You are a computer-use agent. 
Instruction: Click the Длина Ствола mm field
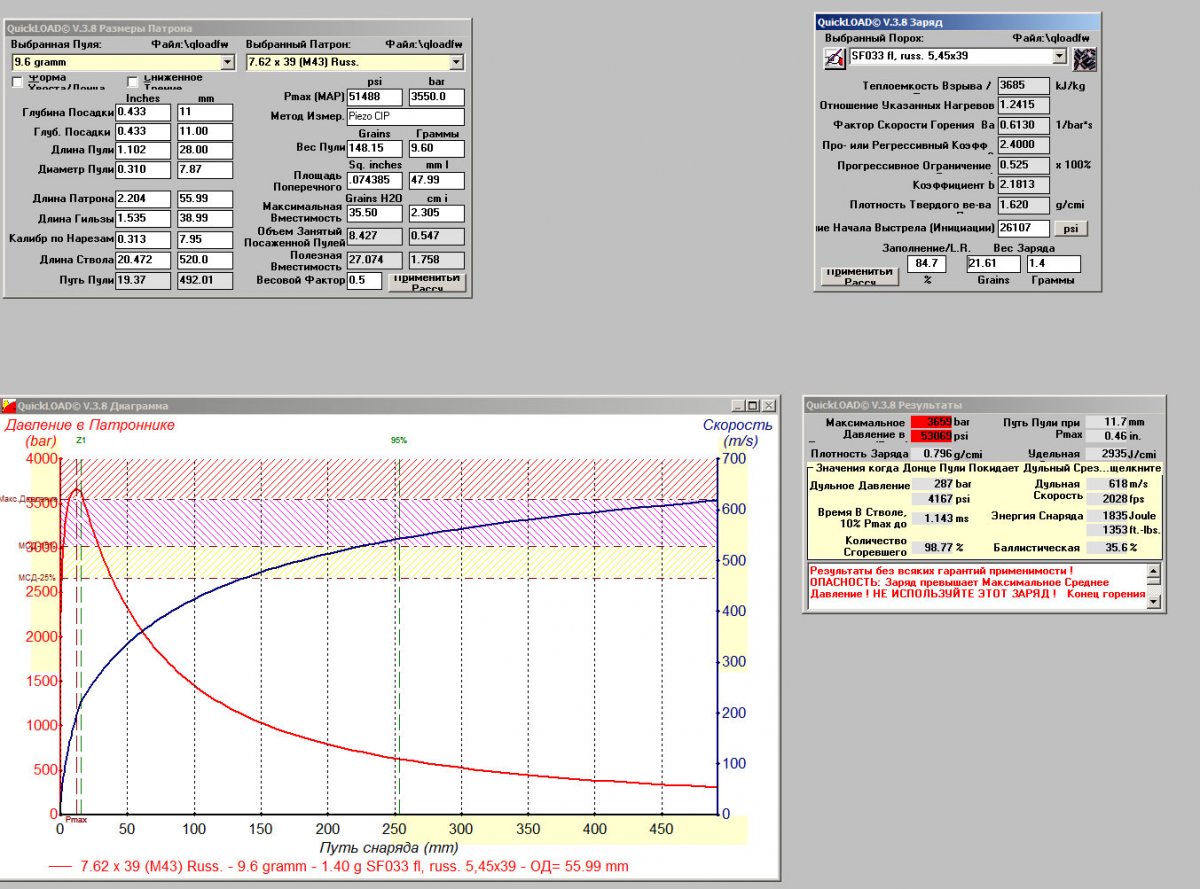(x=204, y=260)
